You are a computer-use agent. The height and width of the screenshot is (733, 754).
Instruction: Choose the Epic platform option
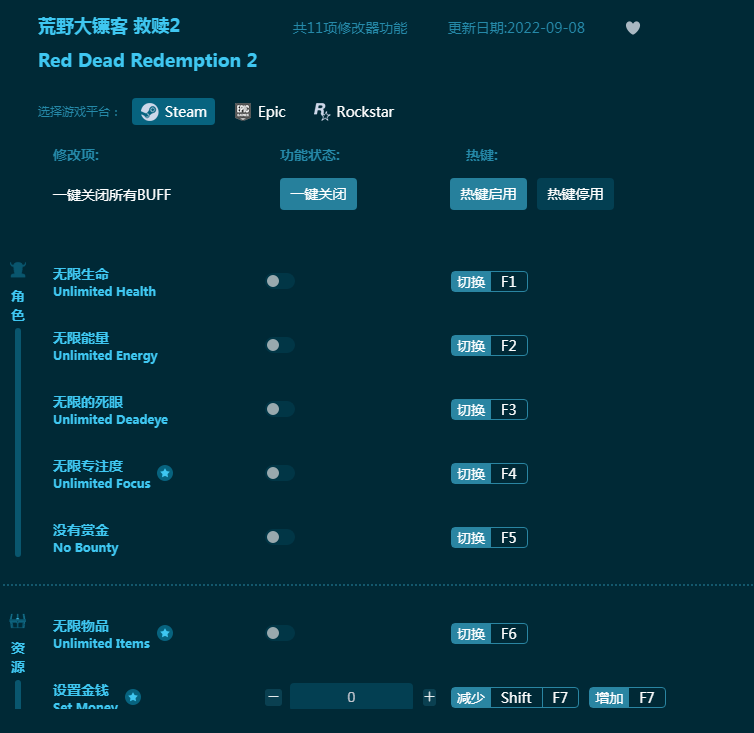point(260,112)
